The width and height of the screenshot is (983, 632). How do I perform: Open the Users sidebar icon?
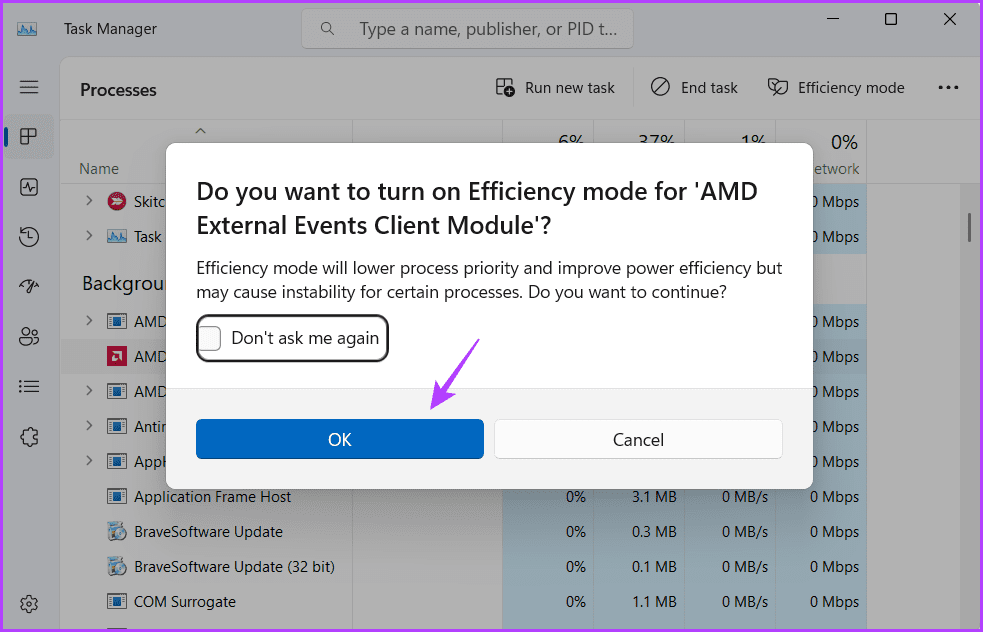(x=29, y=337)
